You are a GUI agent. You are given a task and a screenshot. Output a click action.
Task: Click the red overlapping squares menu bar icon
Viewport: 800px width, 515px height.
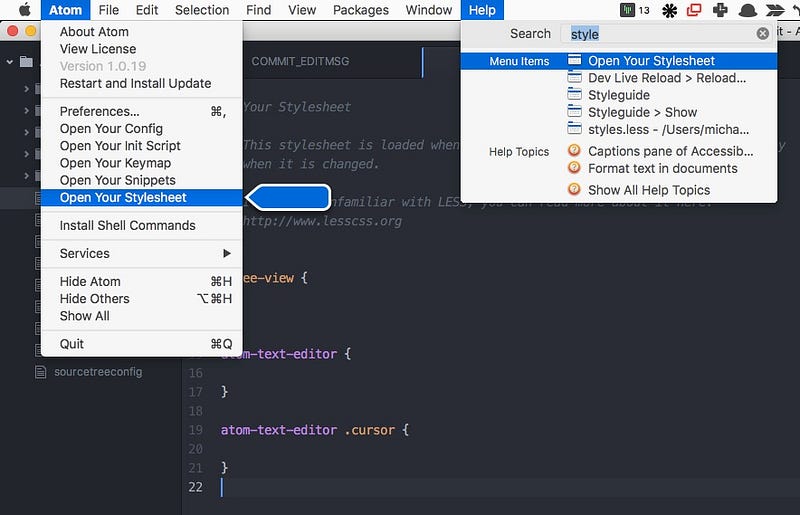click(694, 10)
